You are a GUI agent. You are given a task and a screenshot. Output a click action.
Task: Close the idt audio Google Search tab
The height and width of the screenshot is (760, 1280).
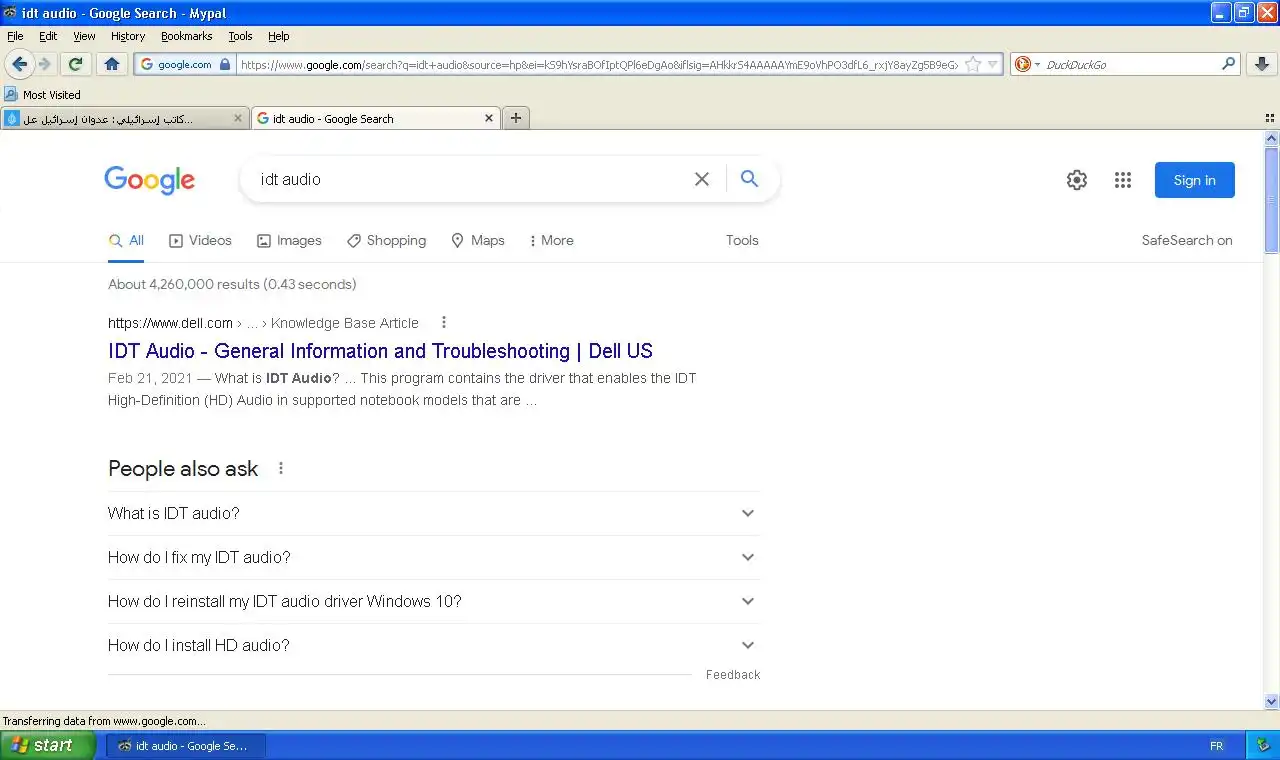(489, 118)
